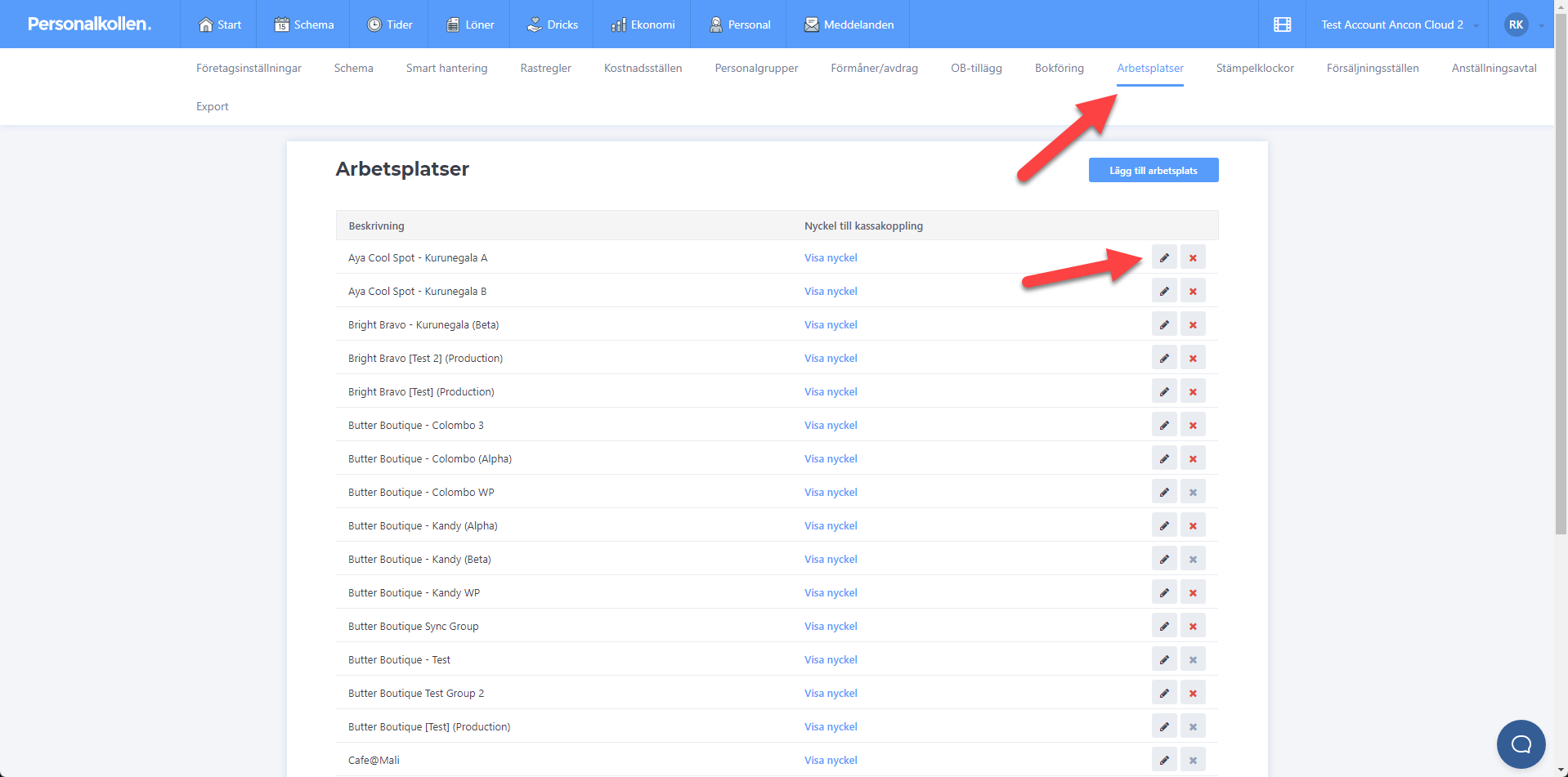Click Visa nyckel for Butter Boutique Sync Group
Image resolution: width=1568 pixels, height=777 pixels.
tap(831, 626)
